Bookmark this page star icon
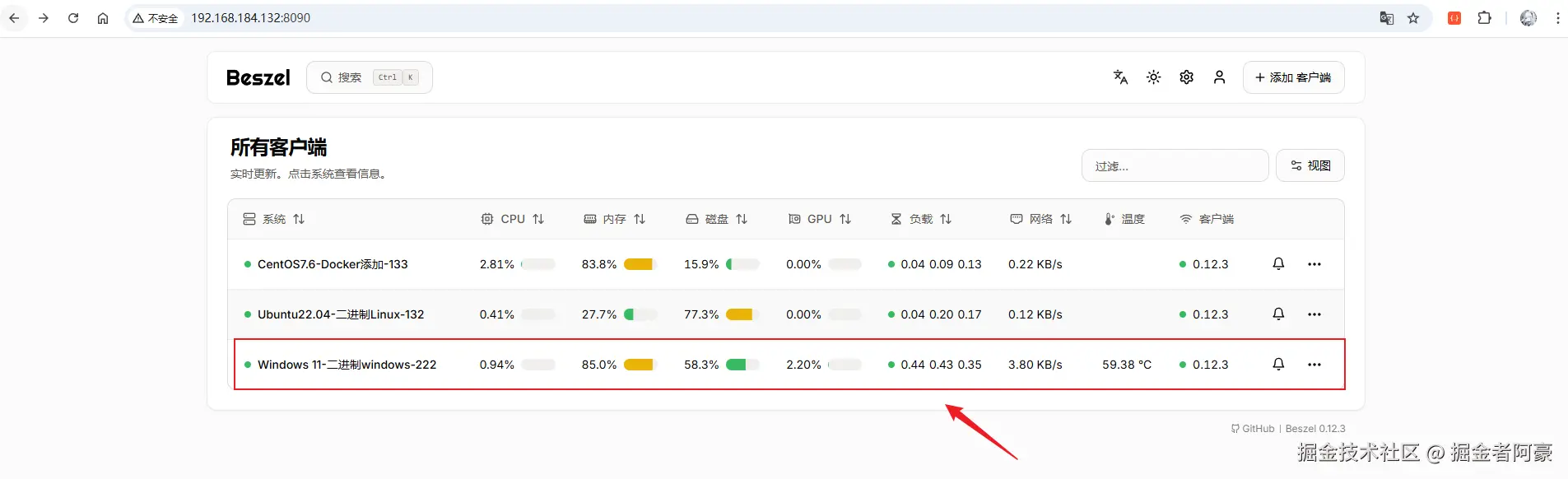Image resolution: width=1568 pixels, height=479 pixels. pyautogui.click(x=1413, y=18)
